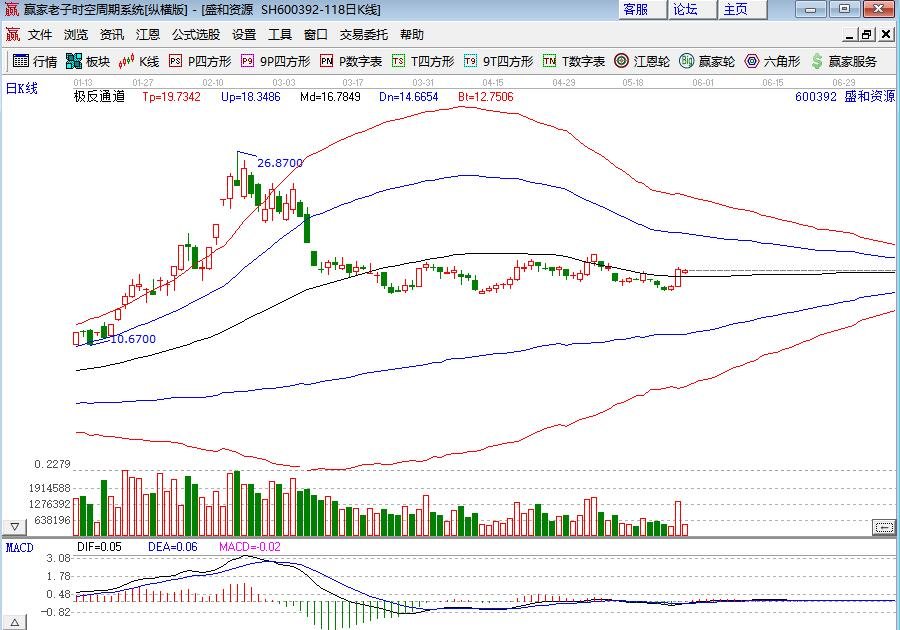Viewport: 900px width, 630px height.
Task: Open 赢家服务 service
Action: point(844,61)
